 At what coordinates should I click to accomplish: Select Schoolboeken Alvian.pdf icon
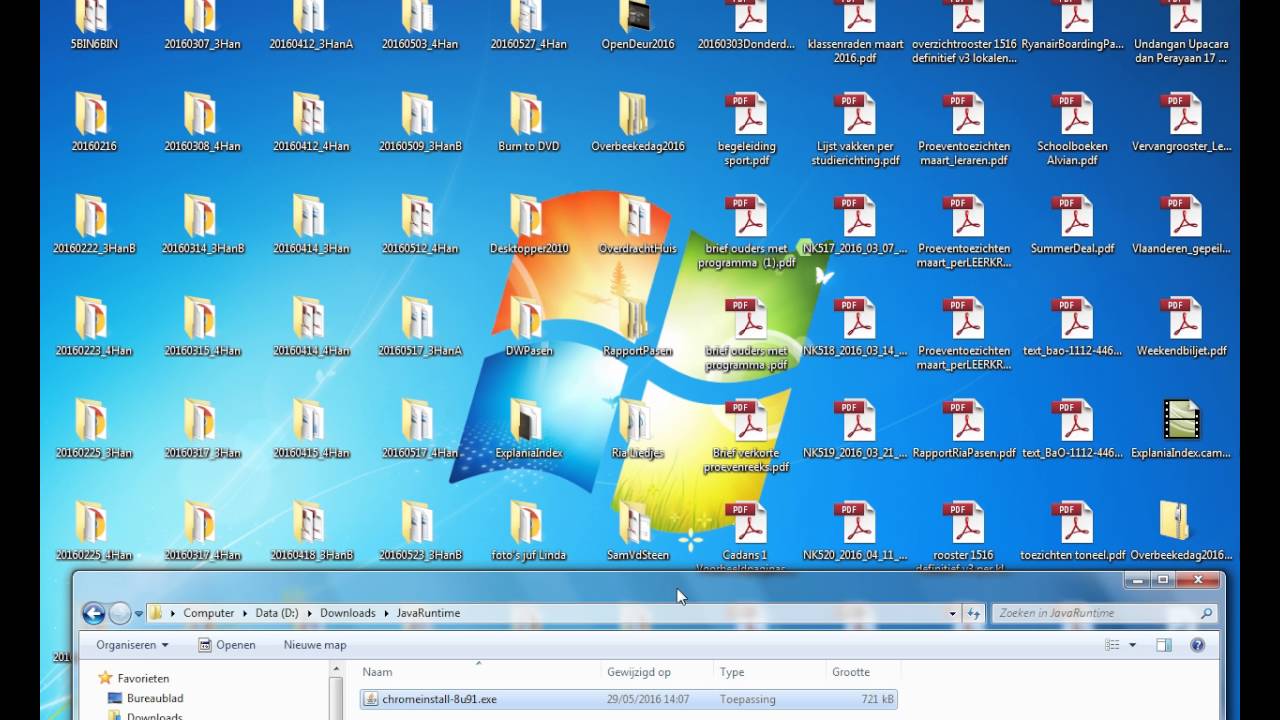point(1073,114)
